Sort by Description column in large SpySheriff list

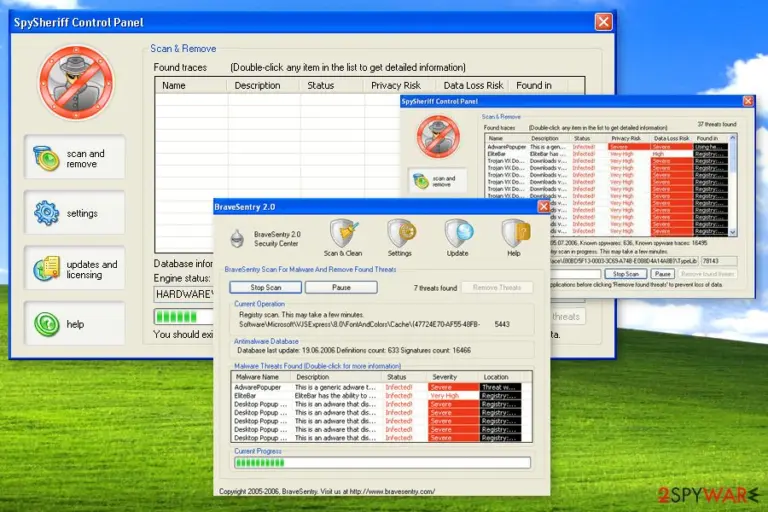[x=264, y=85]
